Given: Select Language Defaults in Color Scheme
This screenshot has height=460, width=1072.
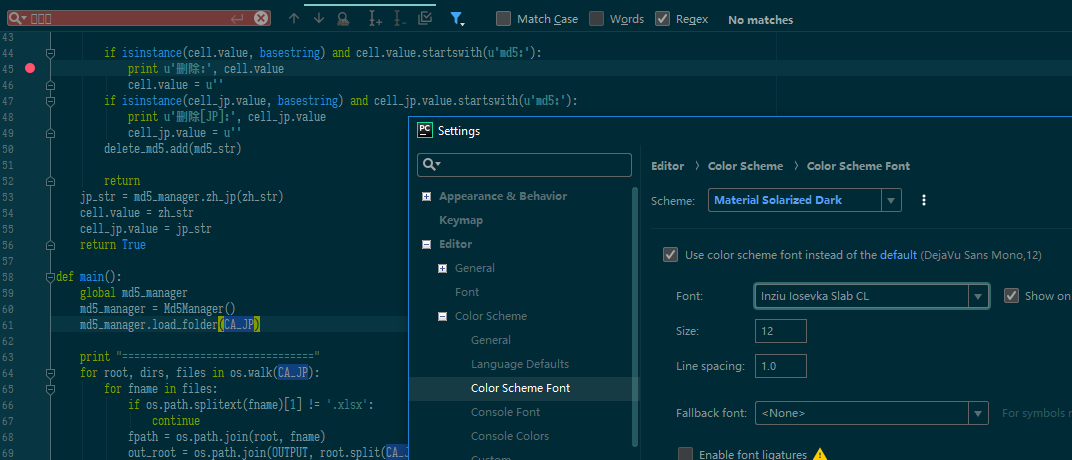Looking at the screenshot, I should click(520, 364).
